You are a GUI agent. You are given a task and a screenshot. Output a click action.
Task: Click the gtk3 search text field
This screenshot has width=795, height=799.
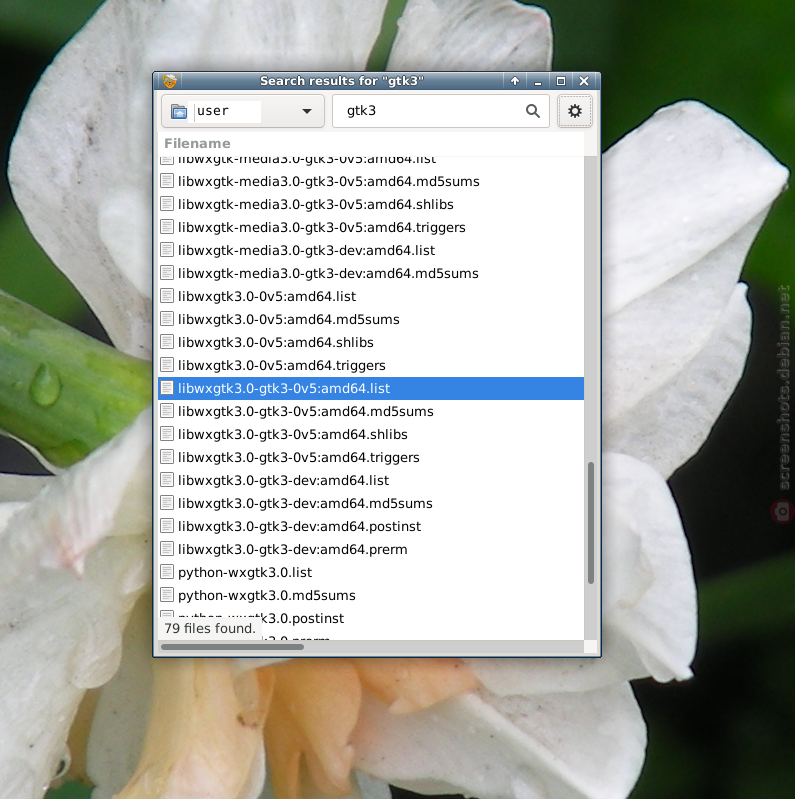point(441,111)
